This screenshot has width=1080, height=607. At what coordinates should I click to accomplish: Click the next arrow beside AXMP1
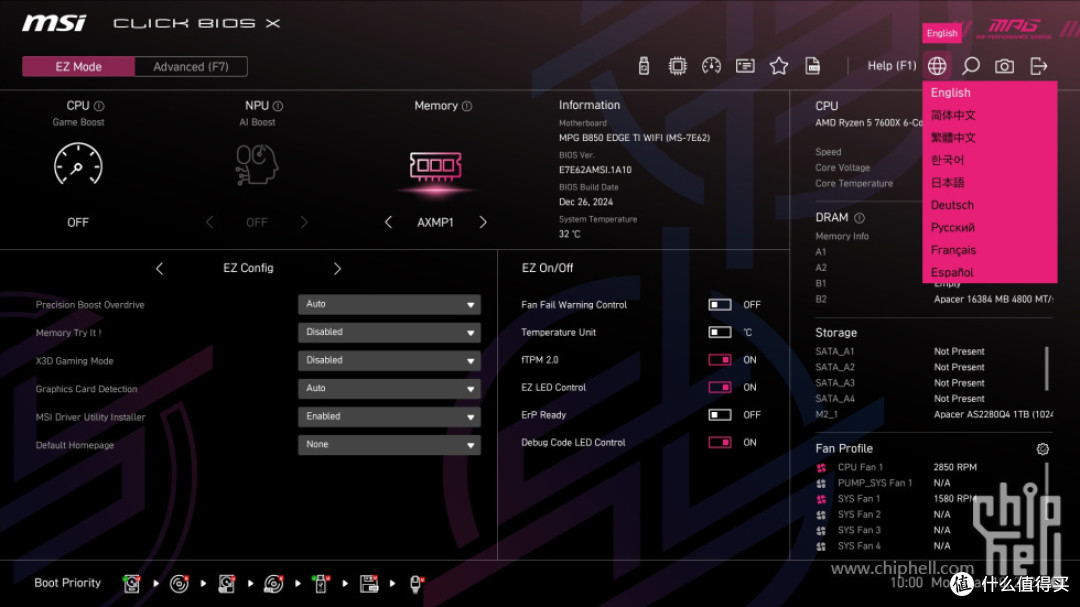pos(483,223)
